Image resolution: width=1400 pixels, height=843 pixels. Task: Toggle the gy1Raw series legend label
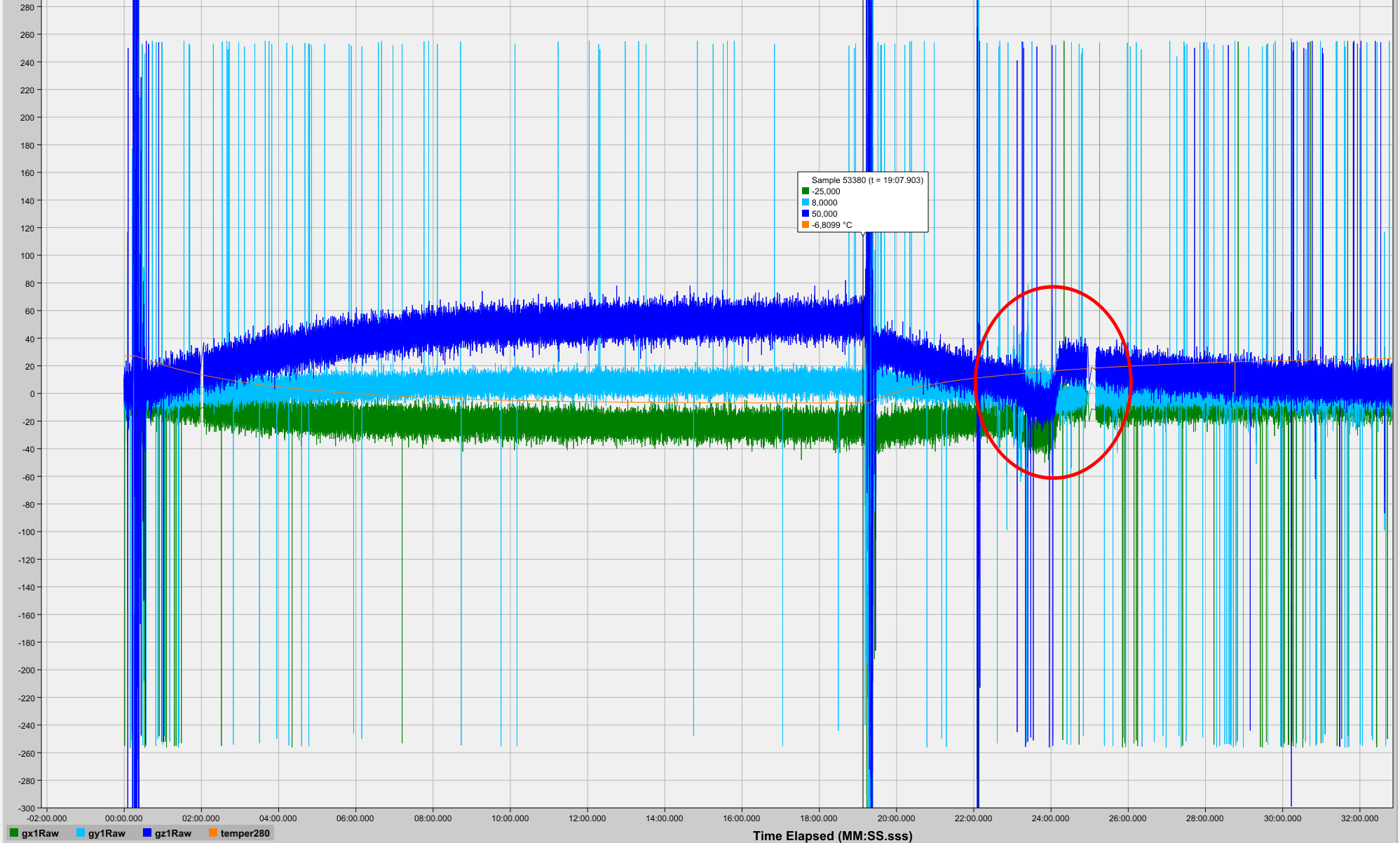click(x=107, y=833)
